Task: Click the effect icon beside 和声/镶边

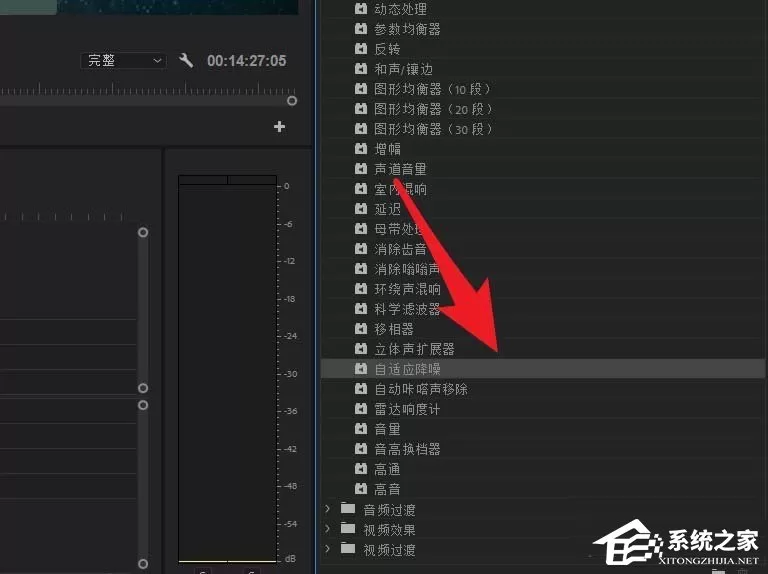Action: [361, 69]
